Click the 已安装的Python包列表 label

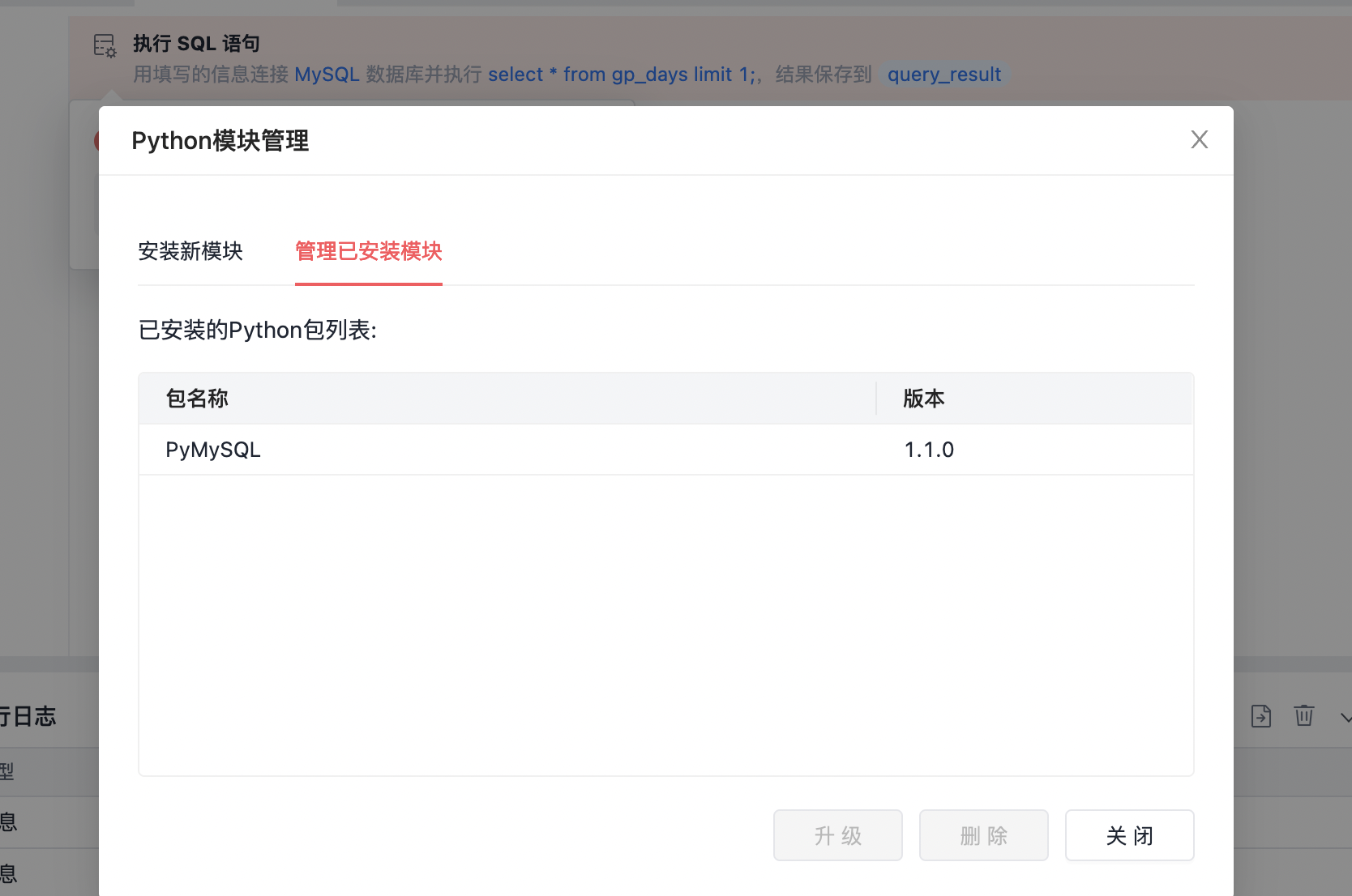[258, 331]
